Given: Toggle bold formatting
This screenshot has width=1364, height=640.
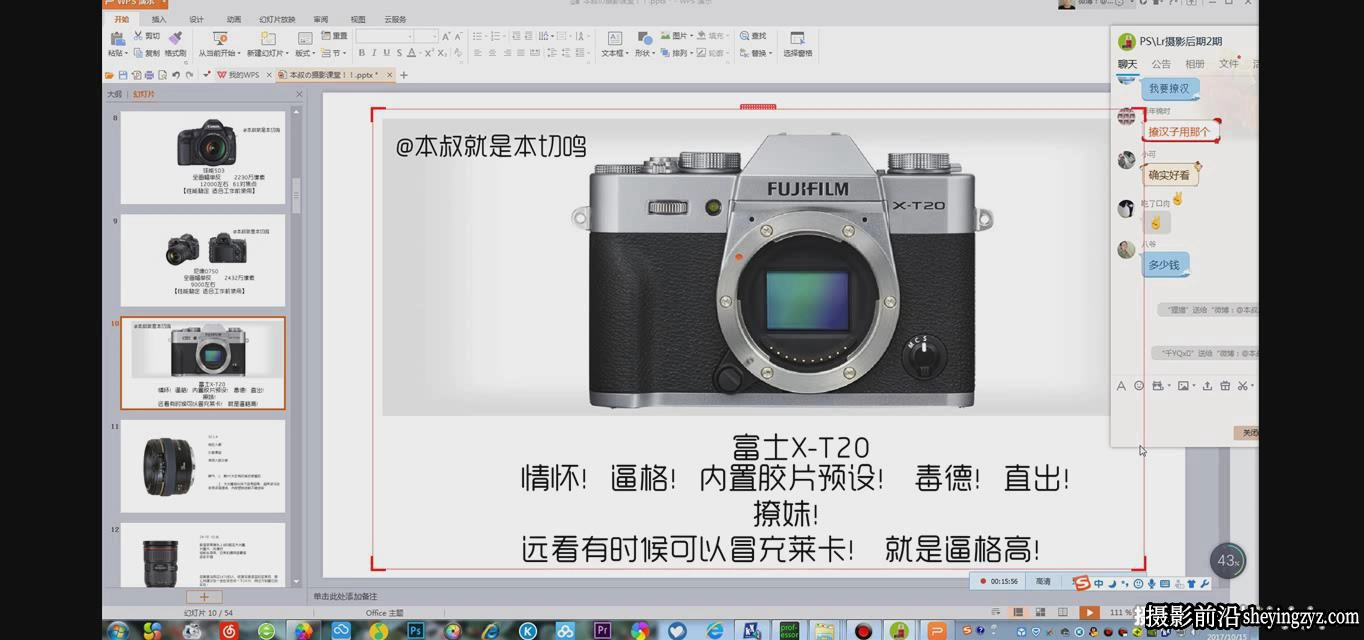Looking at the screenshot, I should [361, 53].
